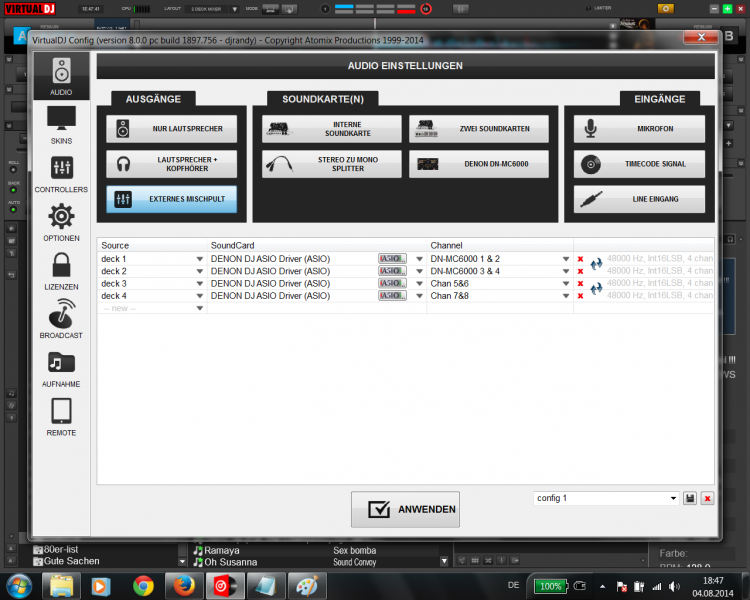Viewport: 750px width, 600px height.
Task: Open Windows Start menu
Action: click(x=19, y=586)
